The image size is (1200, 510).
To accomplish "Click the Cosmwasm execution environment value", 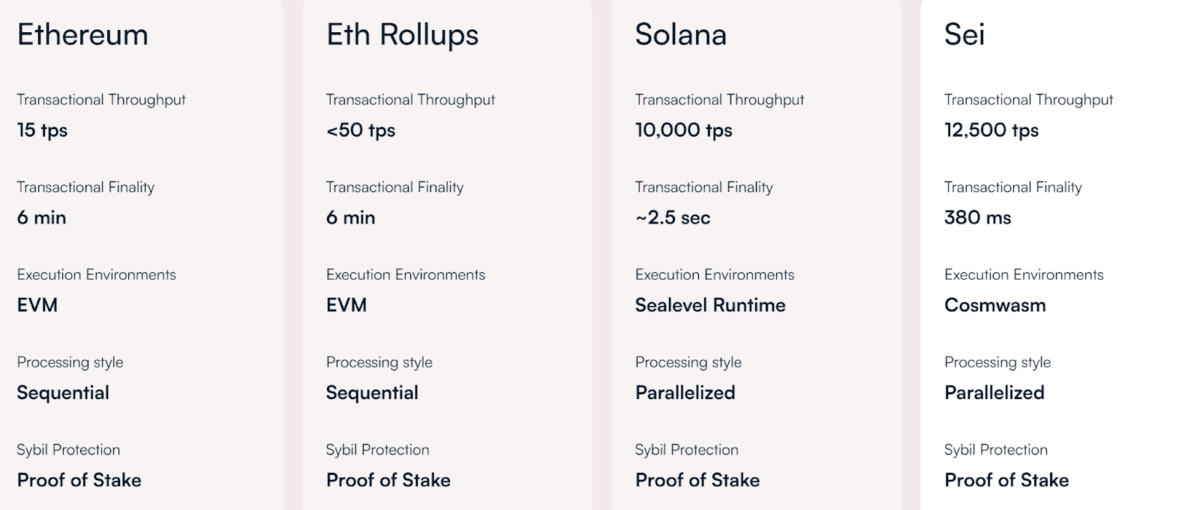I will tap(994, 306).
